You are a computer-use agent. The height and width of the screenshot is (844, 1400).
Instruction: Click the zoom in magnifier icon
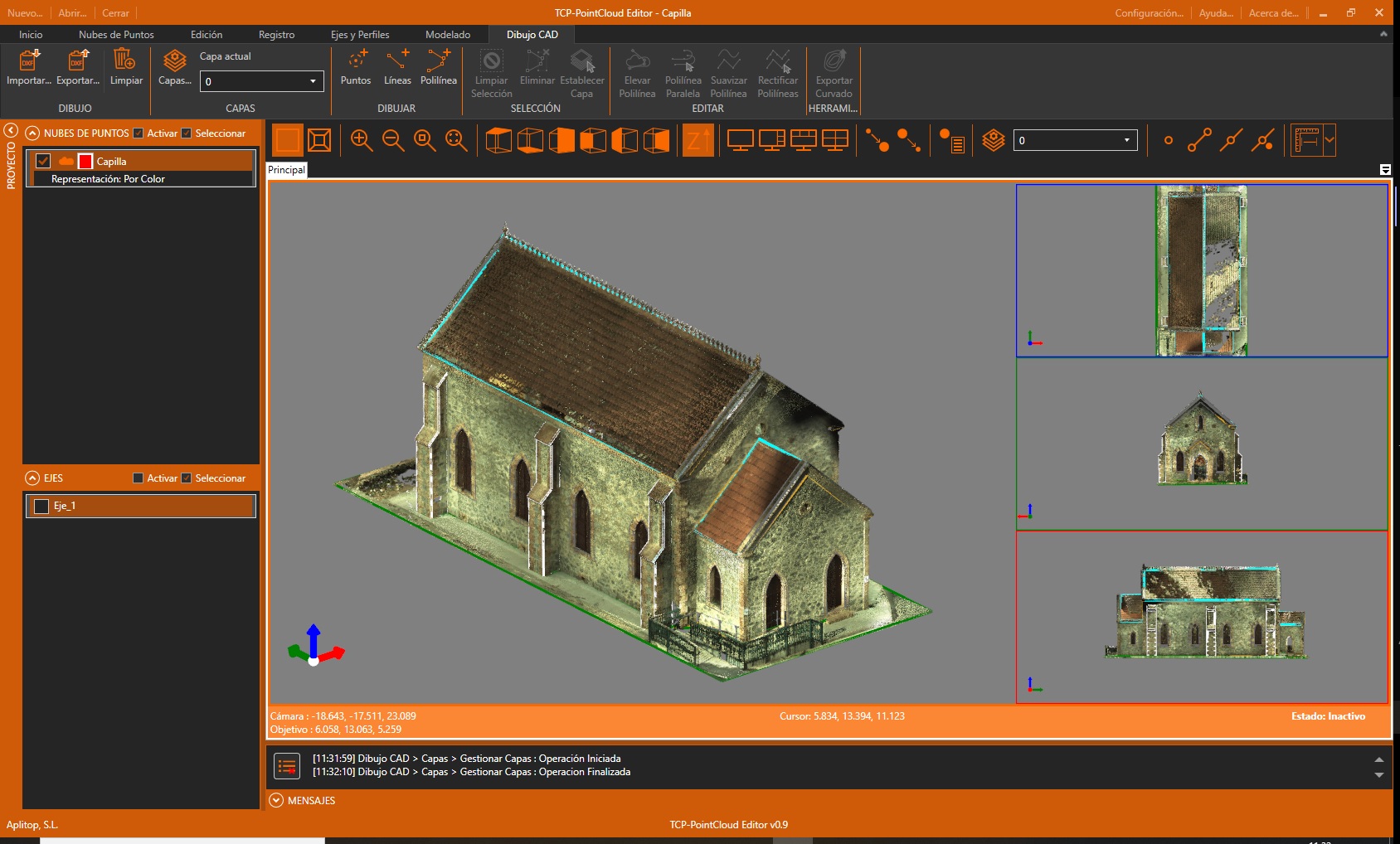(362, 140)
